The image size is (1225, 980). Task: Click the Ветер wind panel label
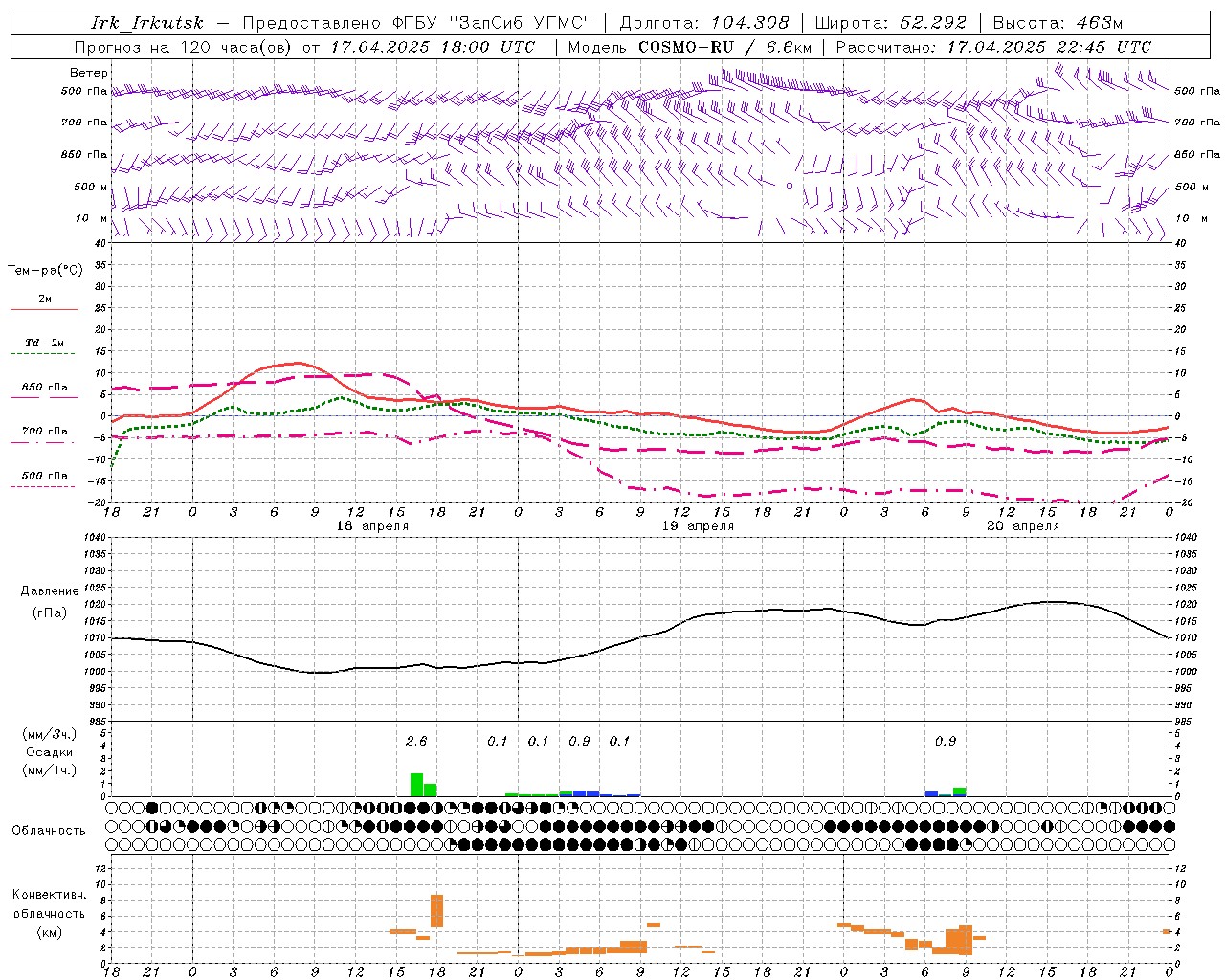click(x=89, y=73)
